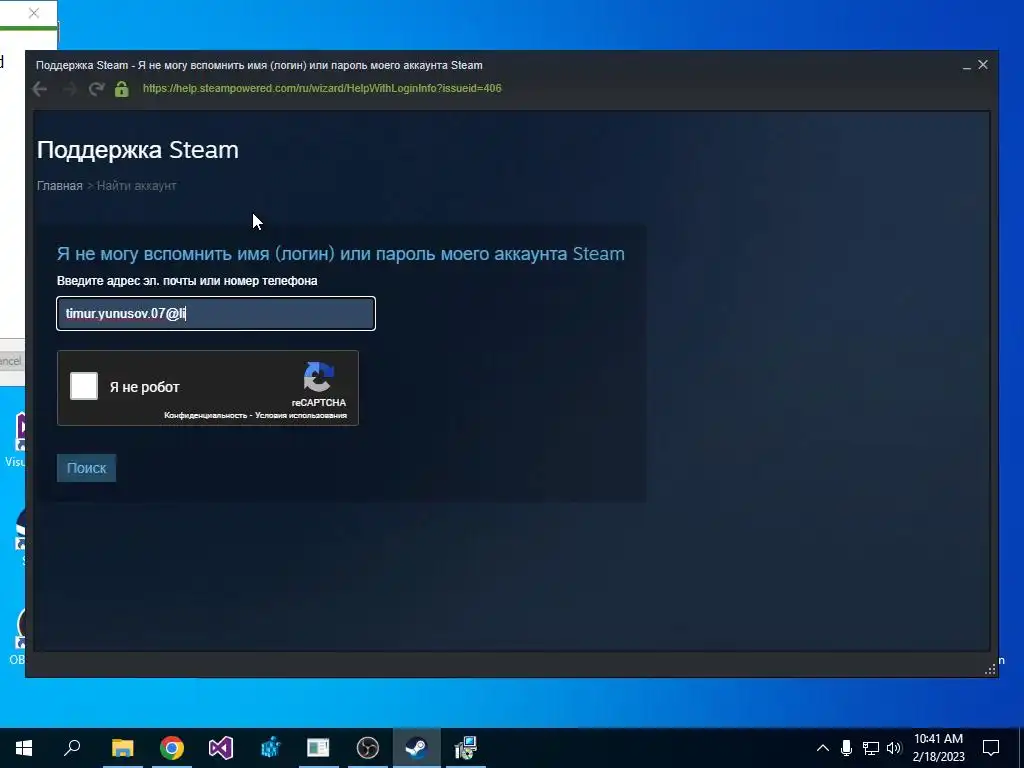Open OBS Studio from taskbar
This screenshot has width=1024, height=768.
tap(368, 748)
